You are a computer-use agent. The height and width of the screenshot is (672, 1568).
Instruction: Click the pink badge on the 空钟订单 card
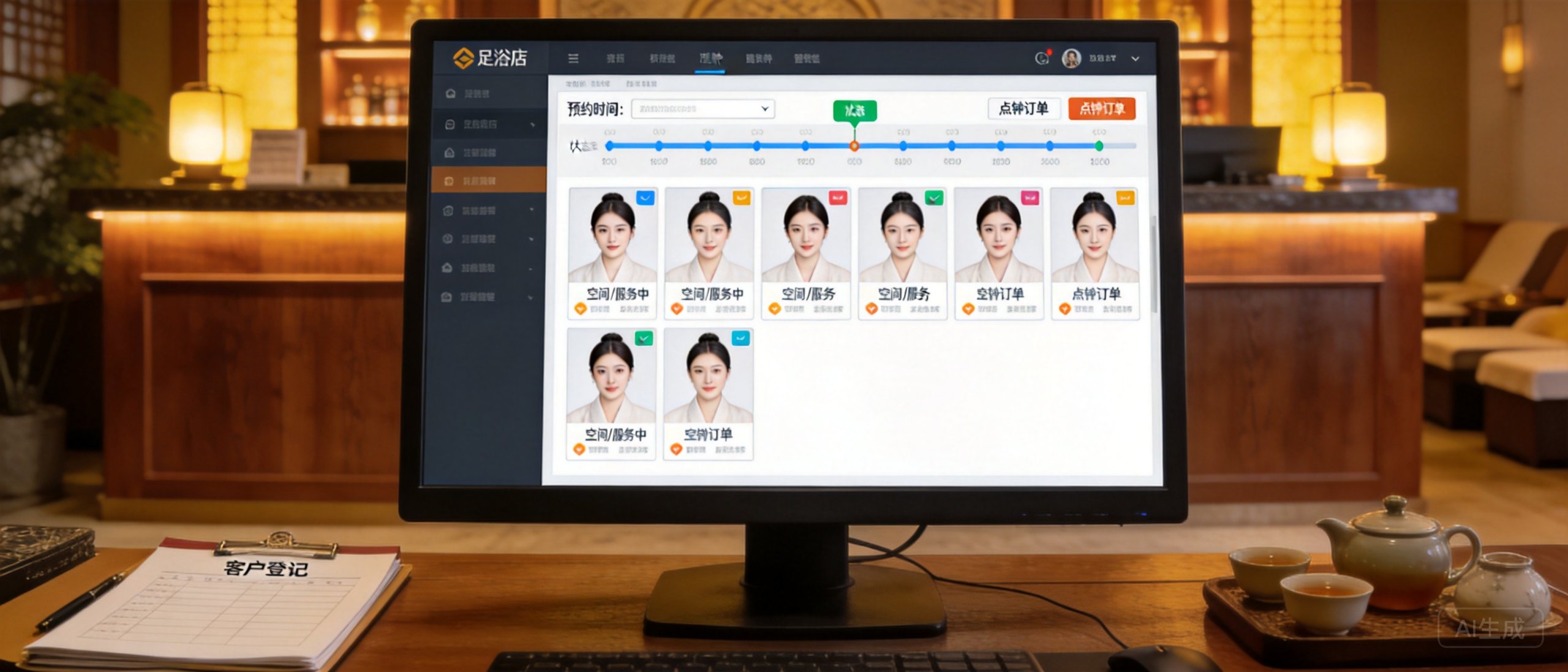[x=1030, y=198]
